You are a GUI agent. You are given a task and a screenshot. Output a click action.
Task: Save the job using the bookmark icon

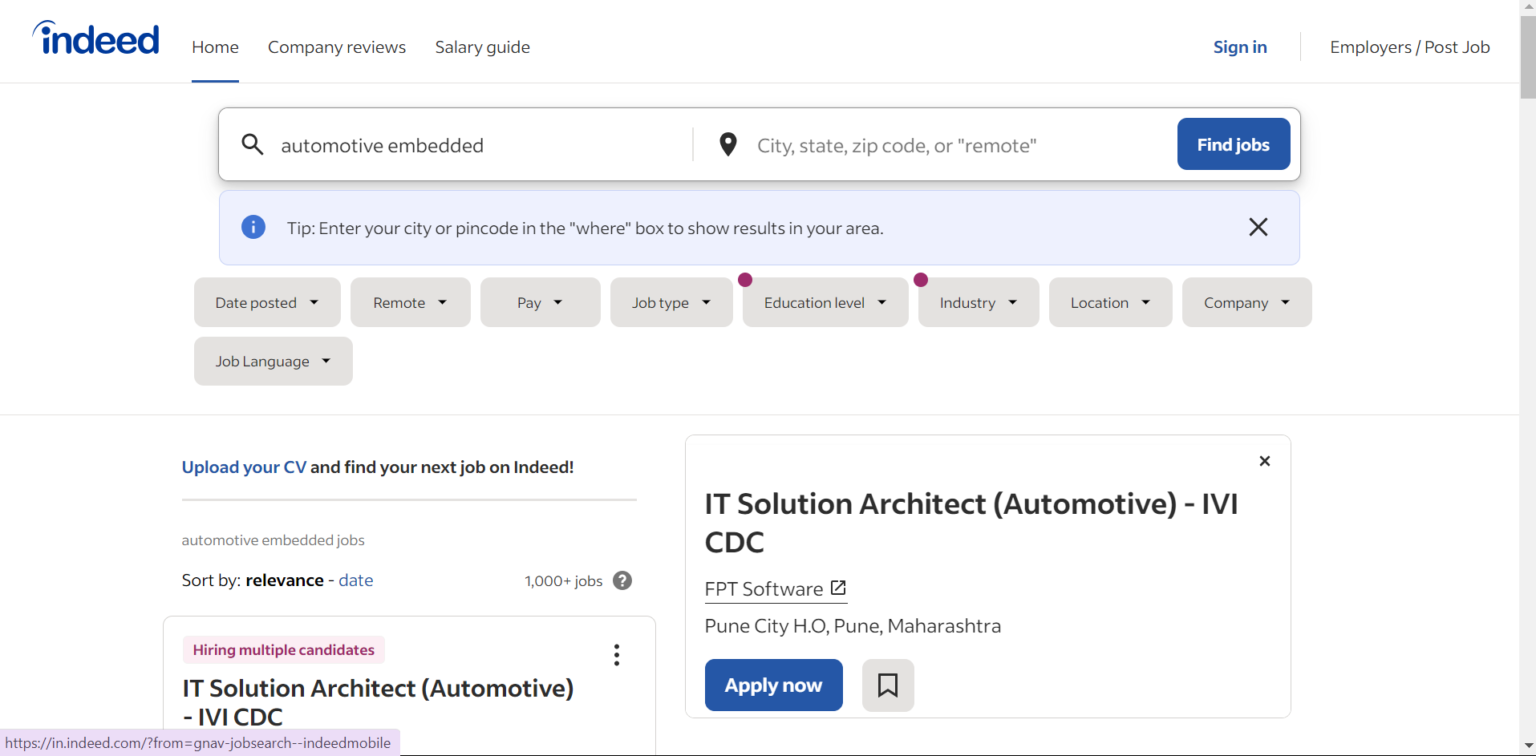coord(888,685)
